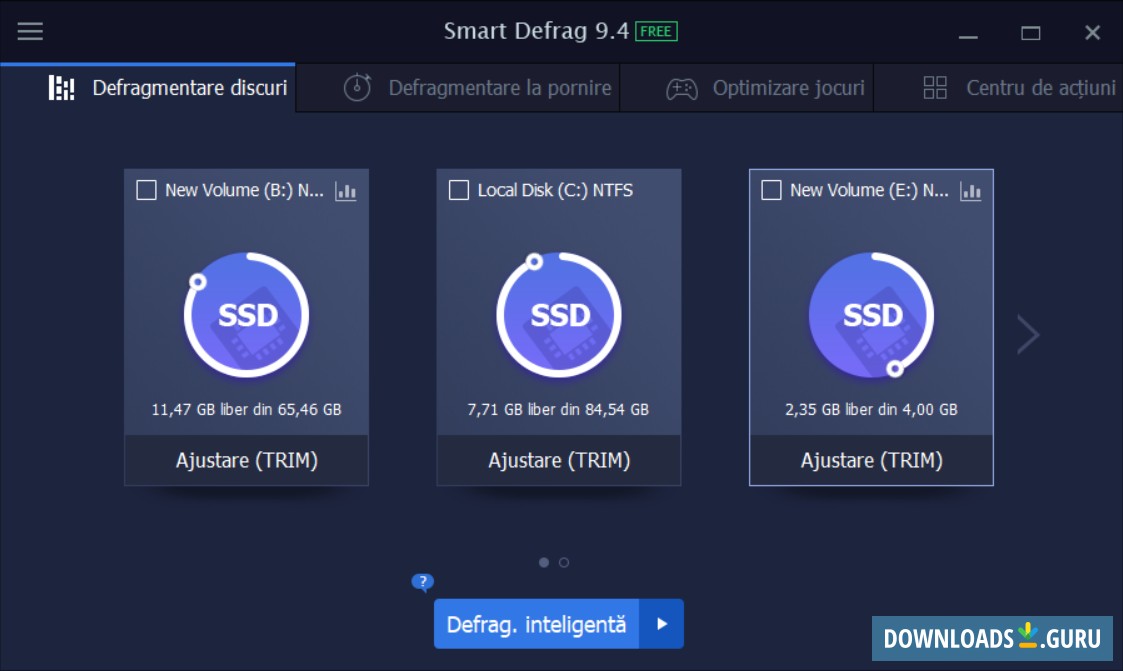Click the New Volume (E:) label
1123x671 pixels.
coord(869,190)
